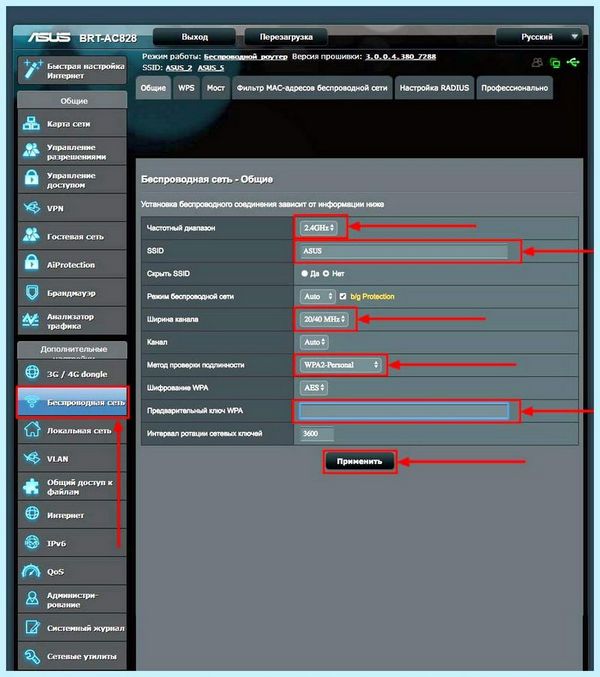Click the firmware version 3.0.0.4.380_7288 link

401,57
